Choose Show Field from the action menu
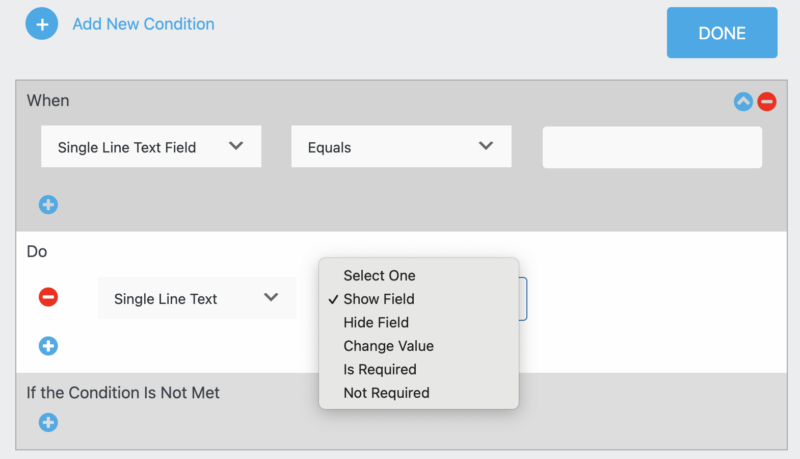 pyautogui.click(x=419, y=299)
